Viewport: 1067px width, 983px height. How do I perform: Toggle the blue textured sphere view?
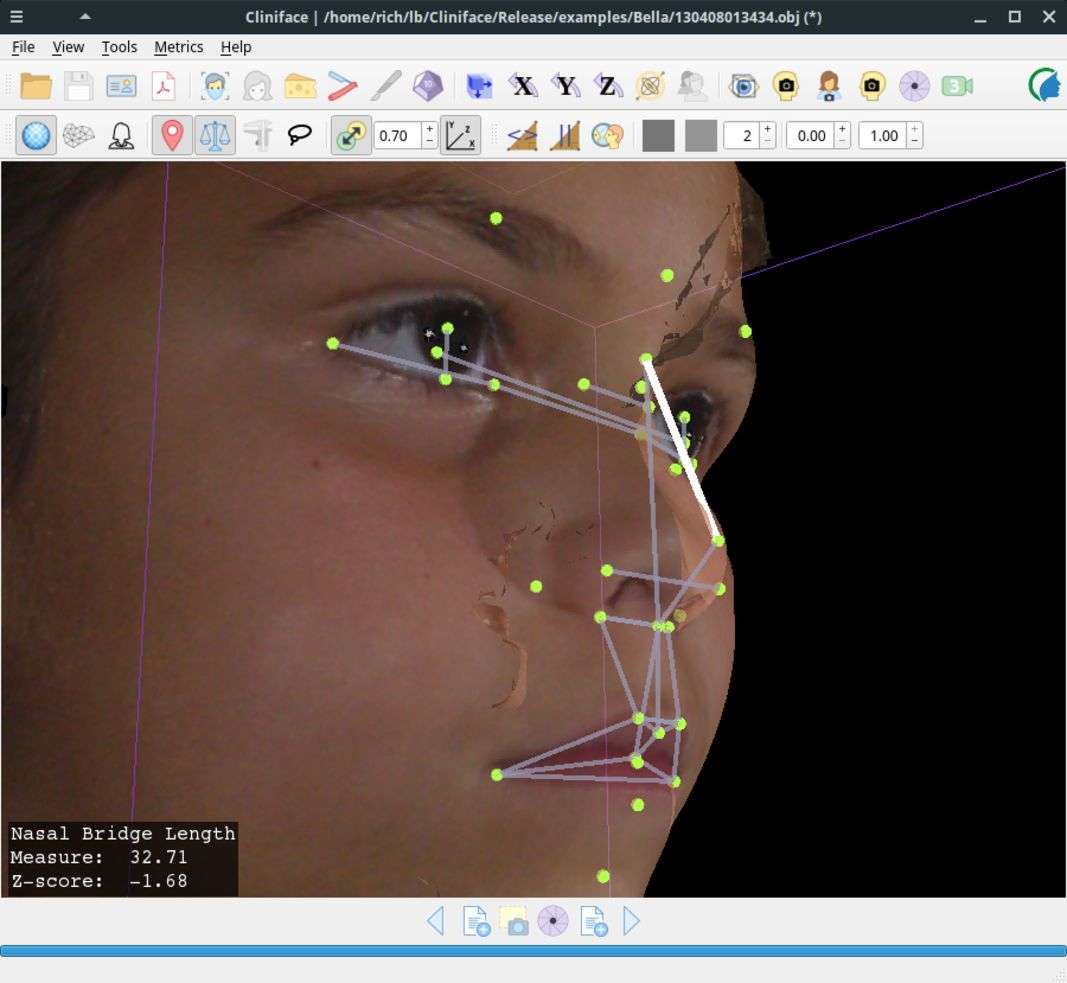[x=36, y=135]
